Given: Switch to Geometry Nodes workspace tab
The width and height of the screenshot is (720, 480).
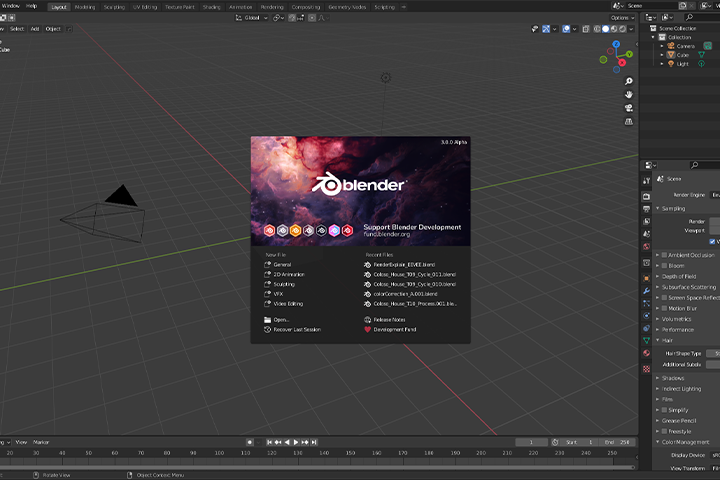Looking at the screenshot, I should pyautogui.click(x=347, y=7).
